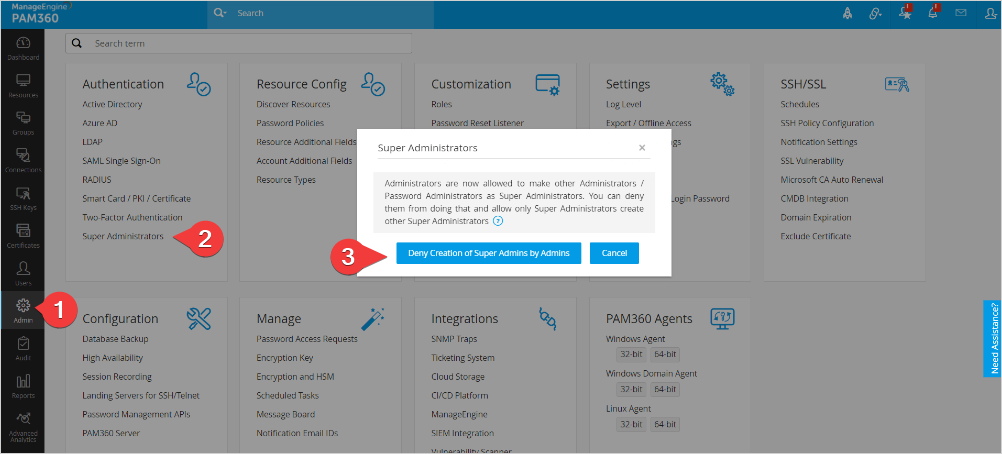Close the Super Administrators dialog
The height and width of the screenshot is (454, 1002).
[x=642, y=147]
